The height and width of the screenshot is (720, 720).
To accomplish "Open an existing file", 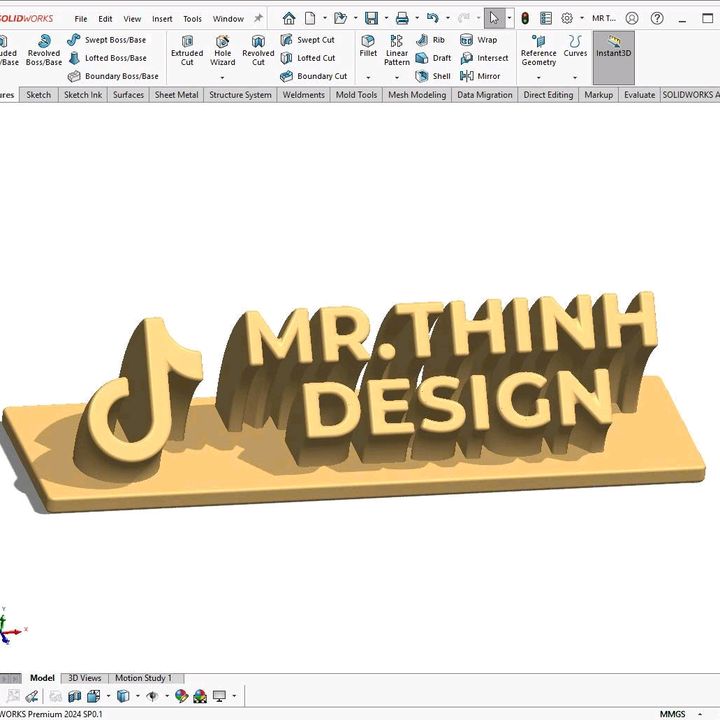I will pos(340,18).
